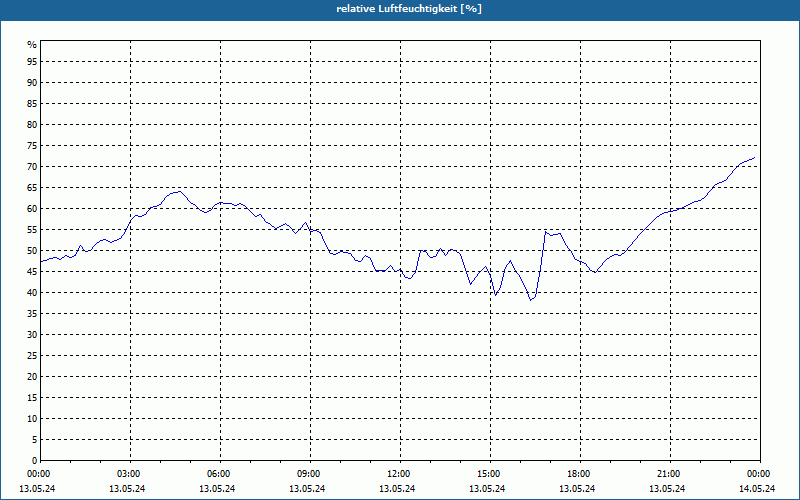The width and height of the screenshot is (800, 500).
Task: Click the 00:00 time label above 13.05.24
Action: point(38,474)
